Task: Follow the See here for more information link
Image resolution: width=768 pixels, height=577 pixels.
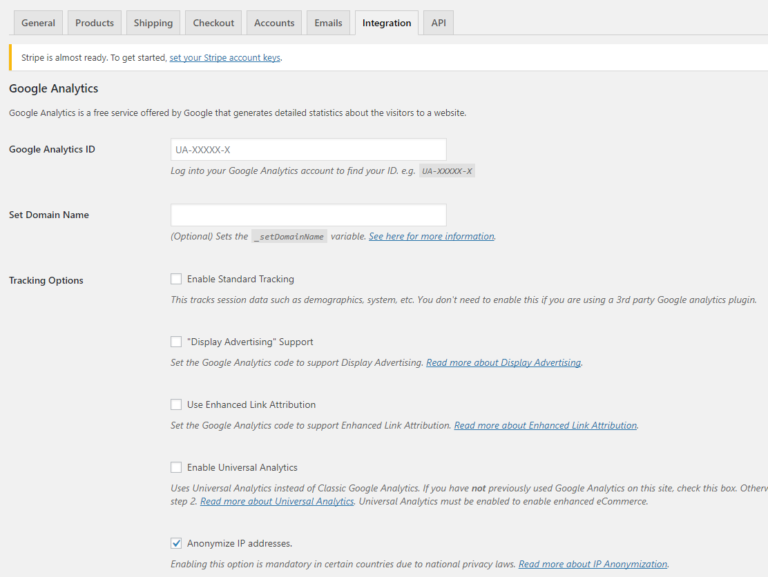Action: point(432,237)
